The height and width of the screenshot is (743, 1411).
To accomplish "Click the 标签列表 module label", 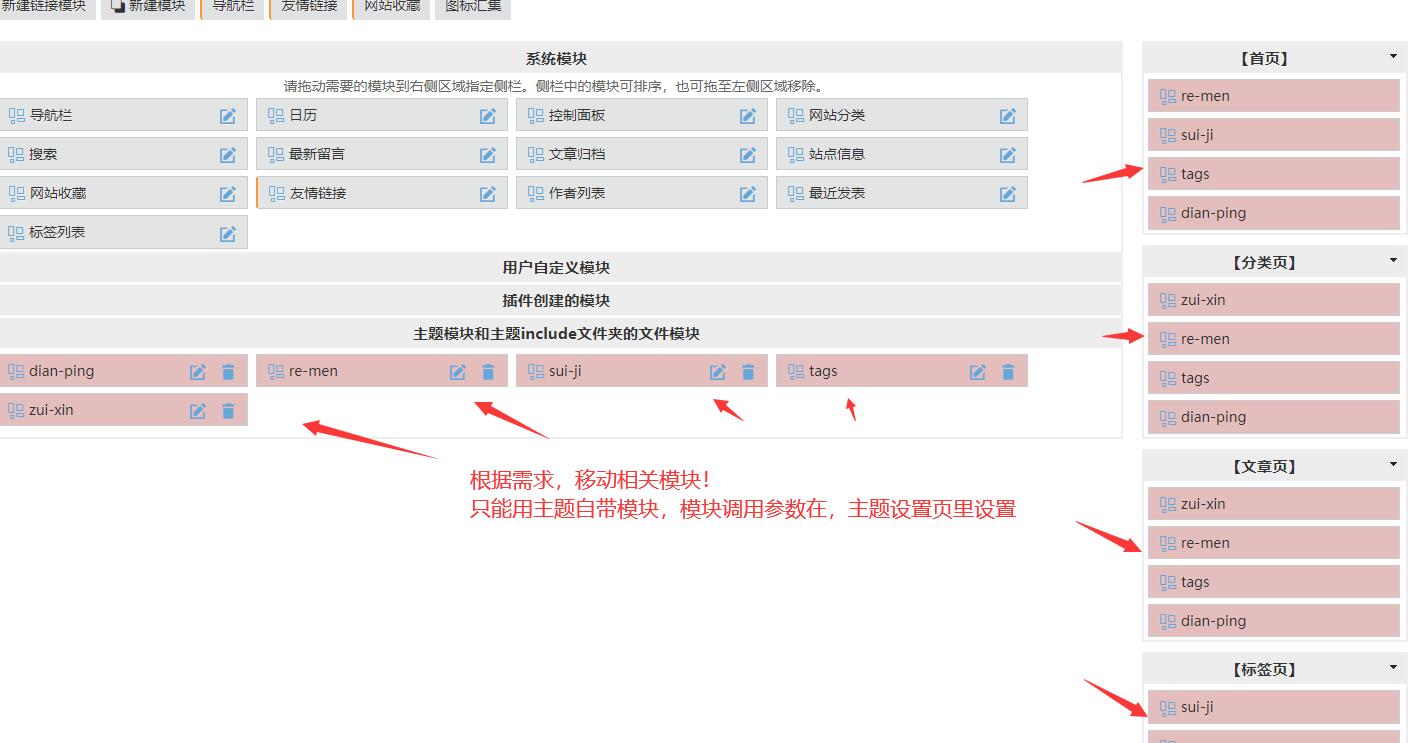I will click(57, 233).
